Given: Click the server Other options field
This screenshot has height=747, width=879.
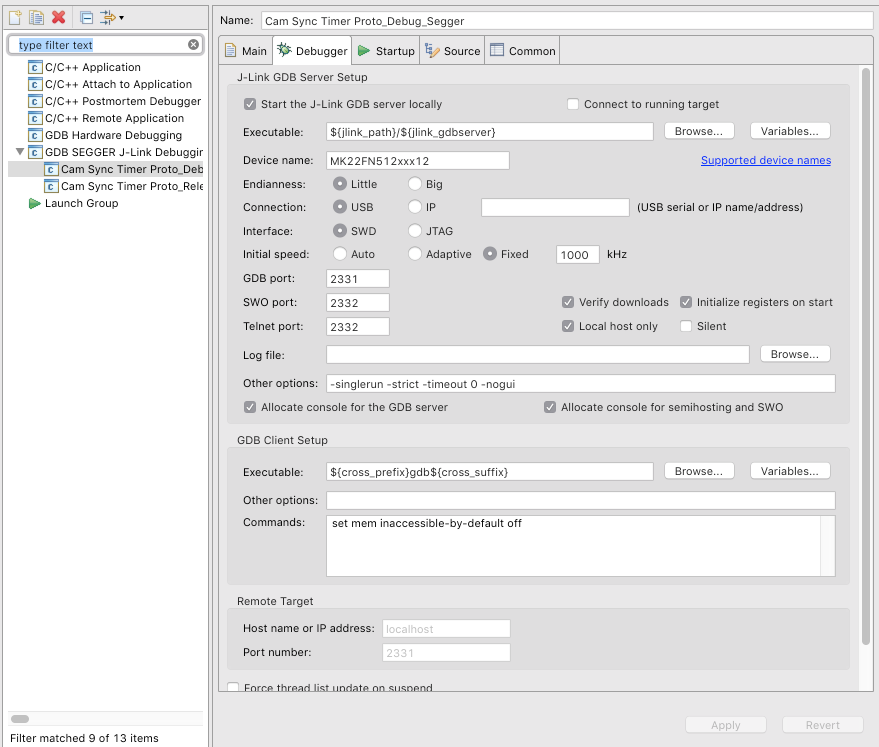Looking at the screenshot, I should click(x=581, y=384).
